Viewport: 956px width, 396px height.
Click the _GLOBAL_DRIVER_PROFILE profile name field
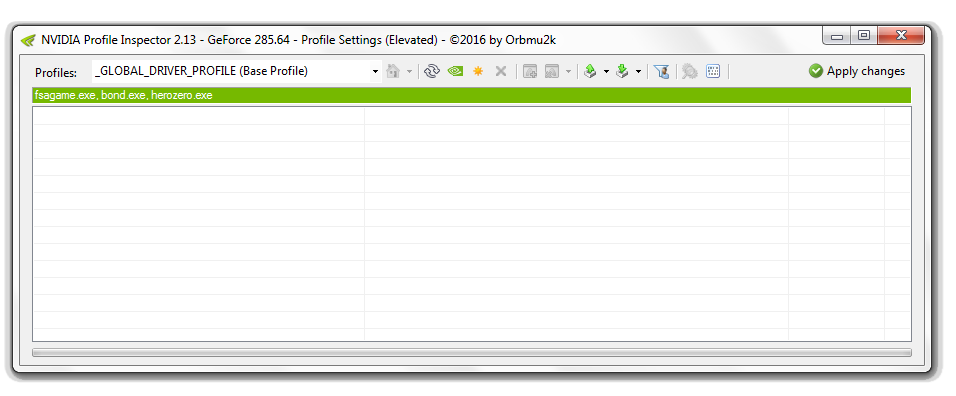click(x=231, y=71)
